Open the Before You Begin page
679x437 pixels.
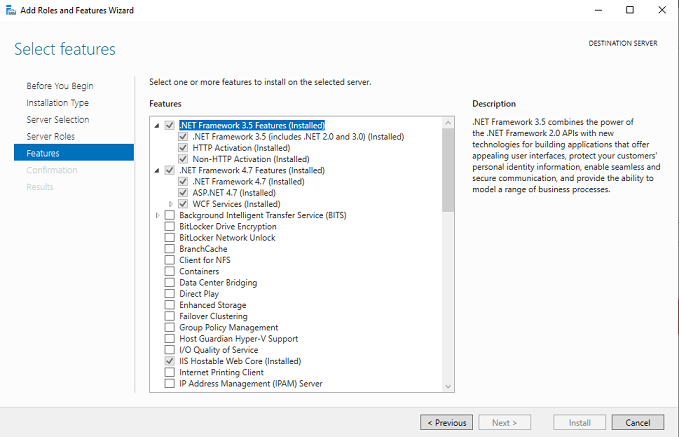click(x=59, y=86)
